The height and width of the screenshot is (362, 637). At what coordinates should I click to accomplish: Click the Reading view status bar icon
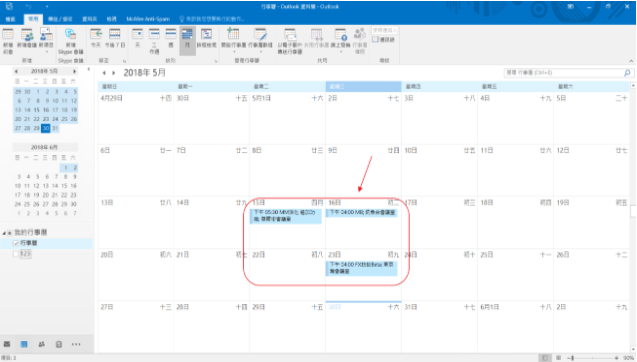(559, 358)
